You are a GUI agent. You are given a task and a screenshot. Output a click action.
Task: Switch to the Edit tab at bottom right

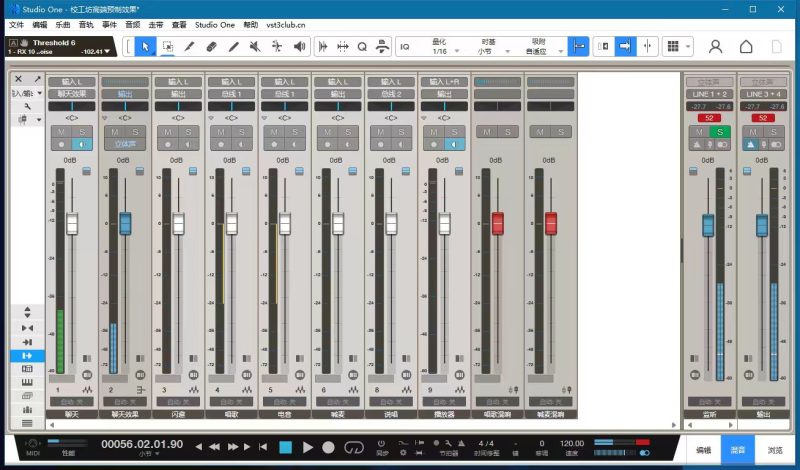click(703, 450)
